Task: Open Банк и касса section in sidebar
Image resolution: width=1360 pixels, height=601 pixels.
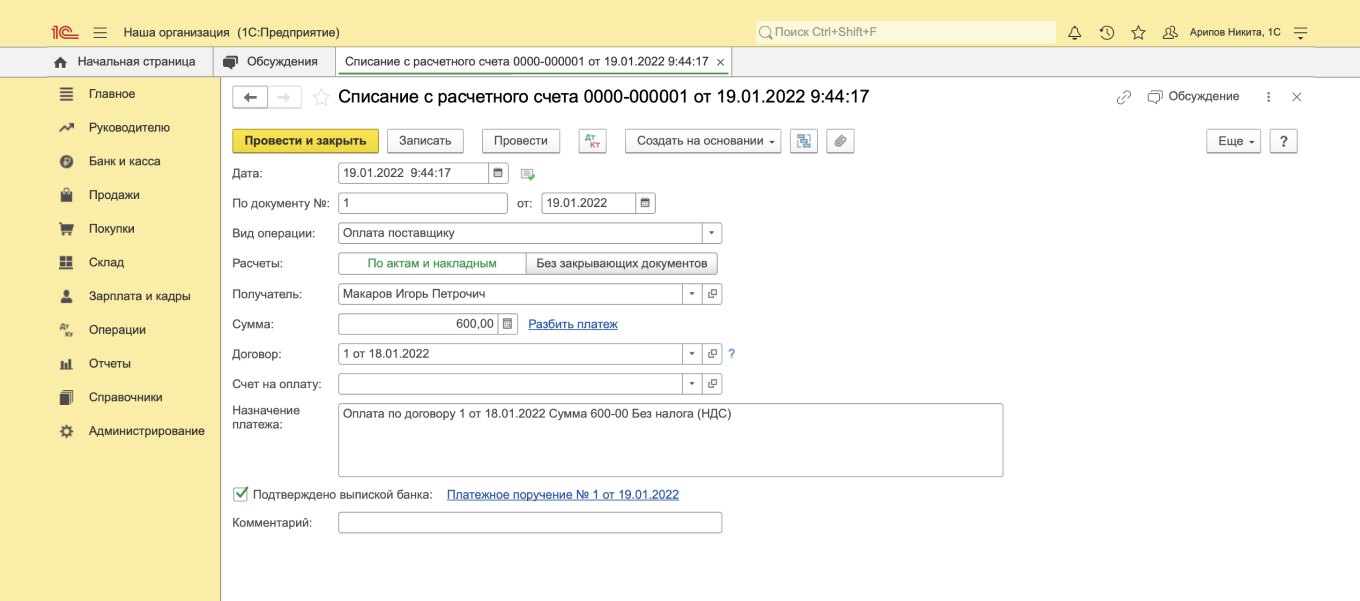Action: (x=124, y=161)
